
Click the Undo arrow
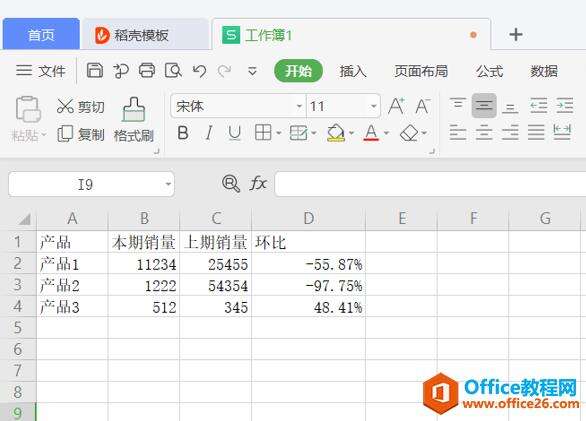pos(199,71)
